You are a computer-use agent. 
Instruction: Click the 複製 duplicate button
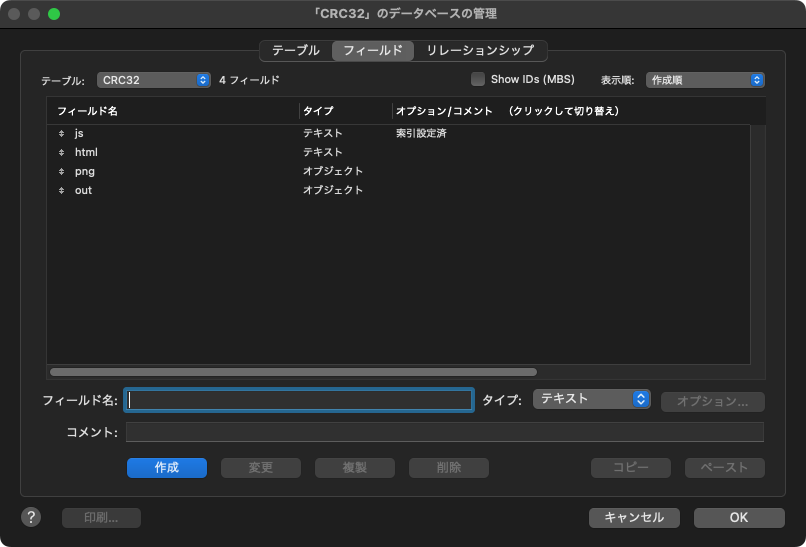click(x=355, y=468)
